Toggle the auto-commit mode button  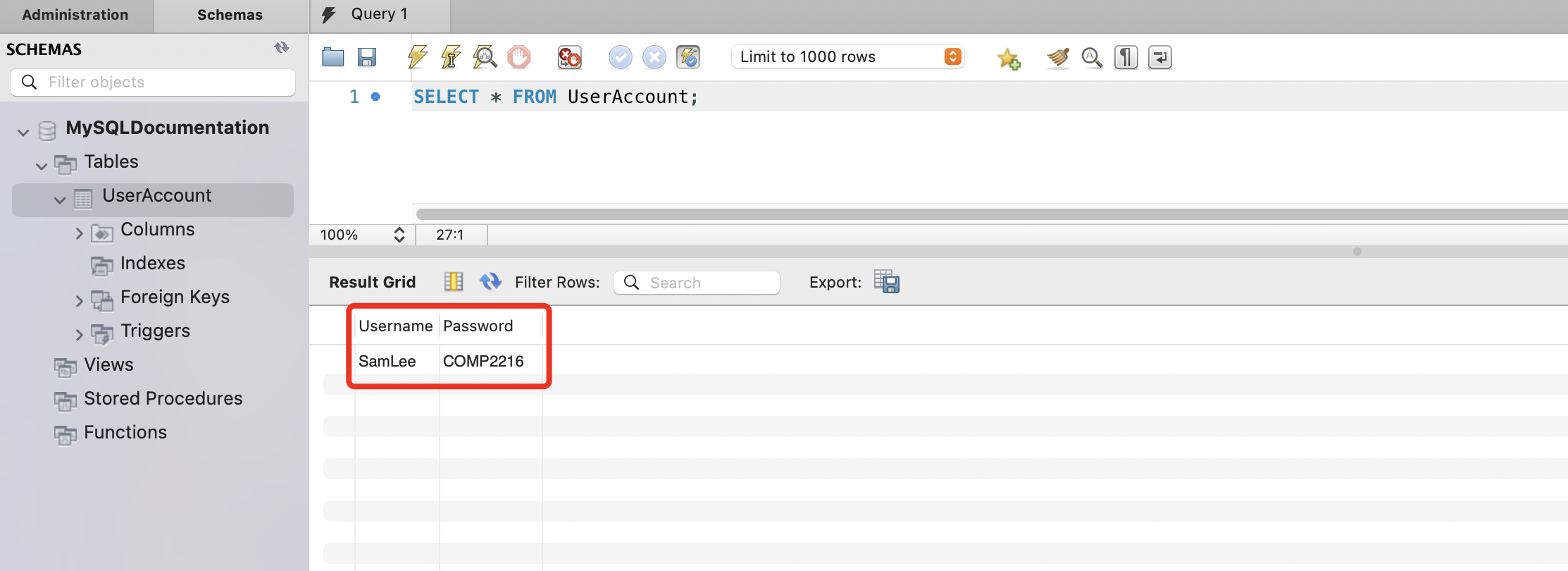(688, 57)
